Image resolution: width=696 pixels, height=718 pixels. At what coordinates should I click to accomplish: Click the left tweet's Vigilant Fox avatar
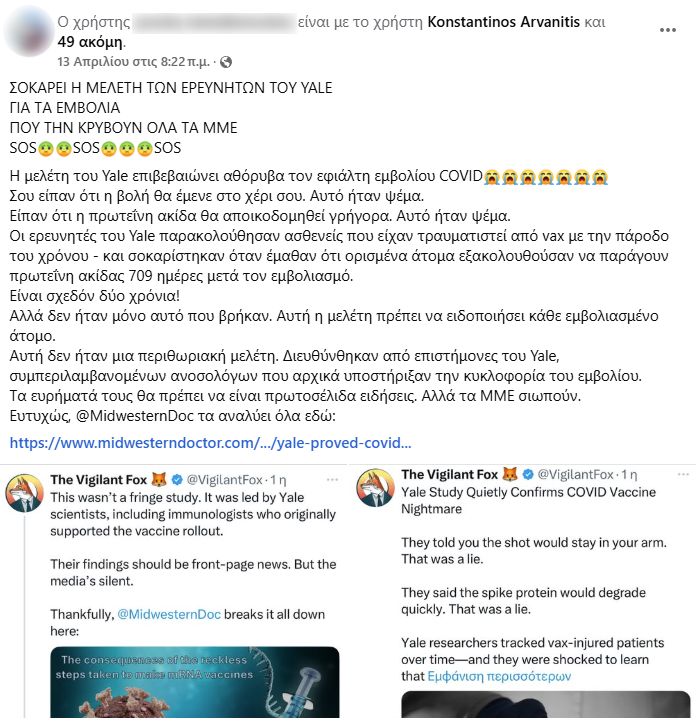pos(24,493)
